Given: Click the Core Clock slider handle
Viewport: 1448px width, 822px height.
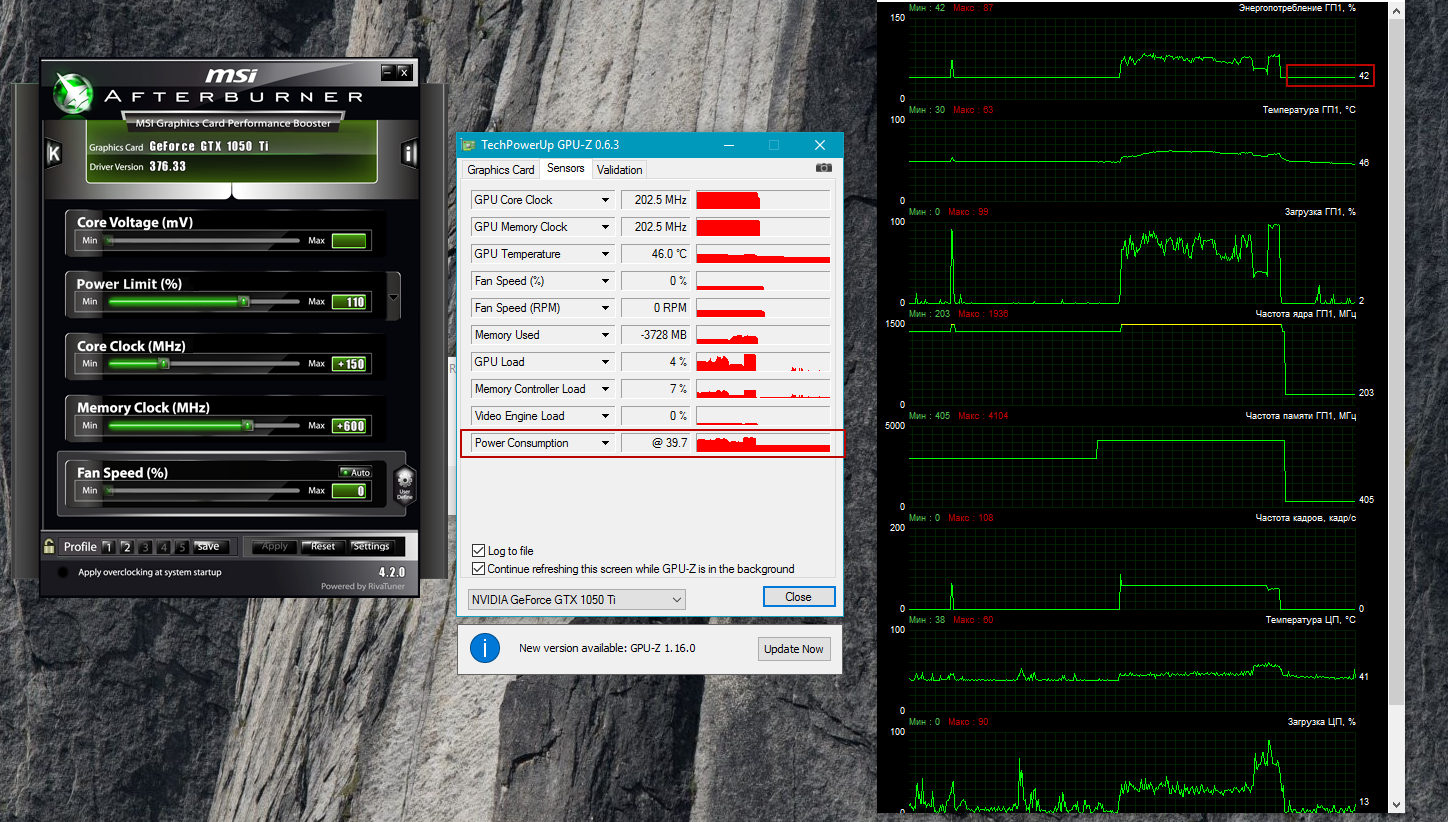Looking at the screenshot, I should (x=165, y=364).
